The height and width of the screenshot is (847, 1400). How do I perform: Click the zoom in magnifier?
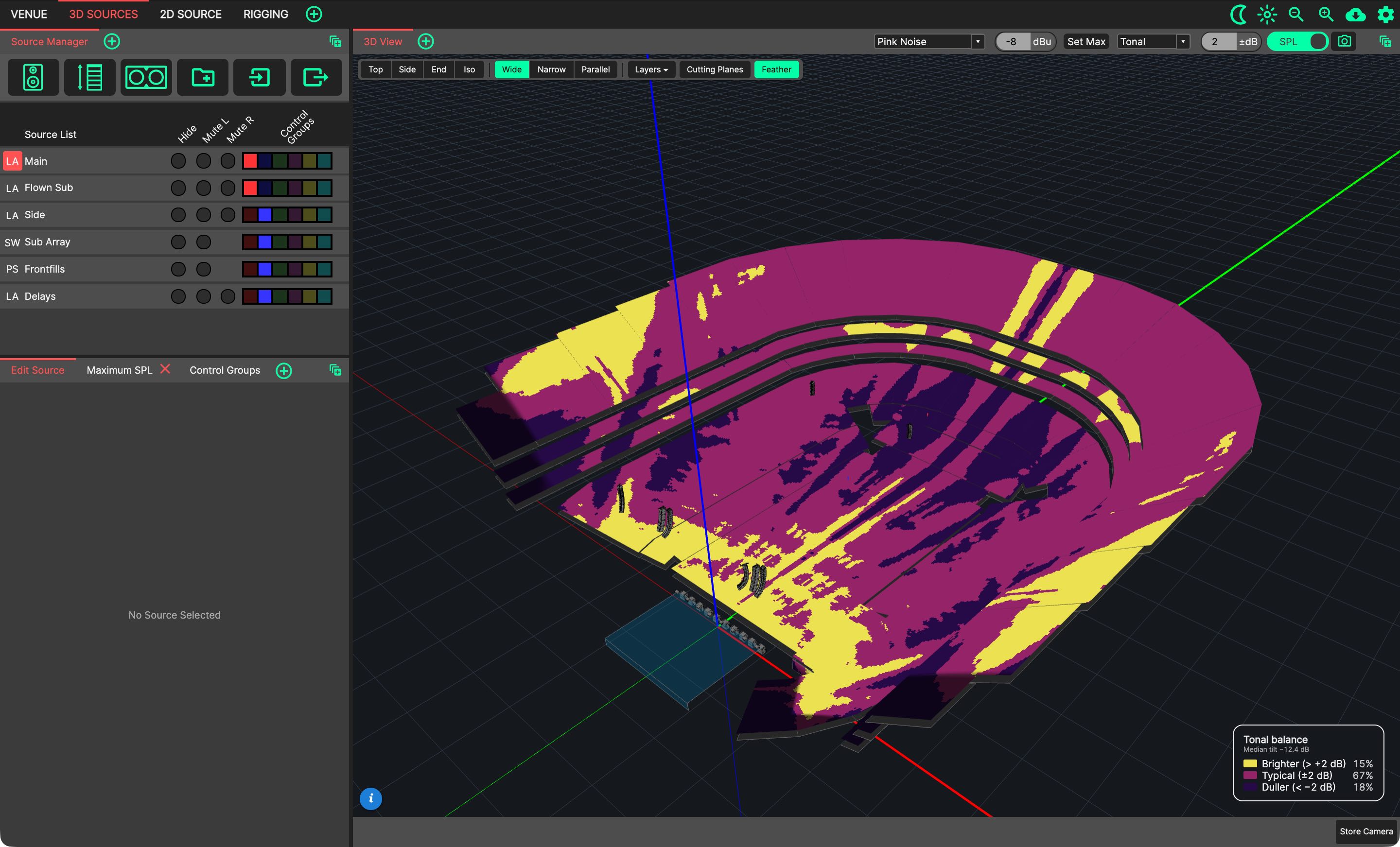point(1326,14)
